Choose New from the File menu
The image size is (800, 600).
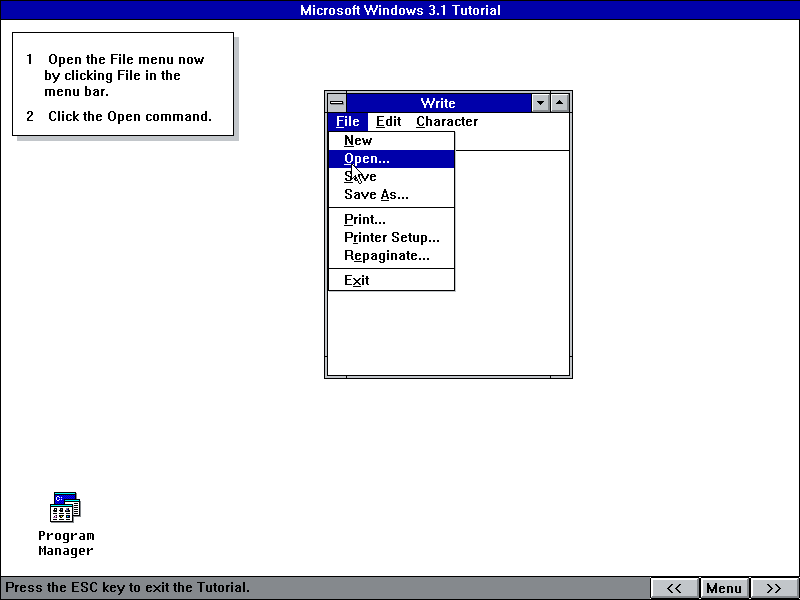[391, 141]
